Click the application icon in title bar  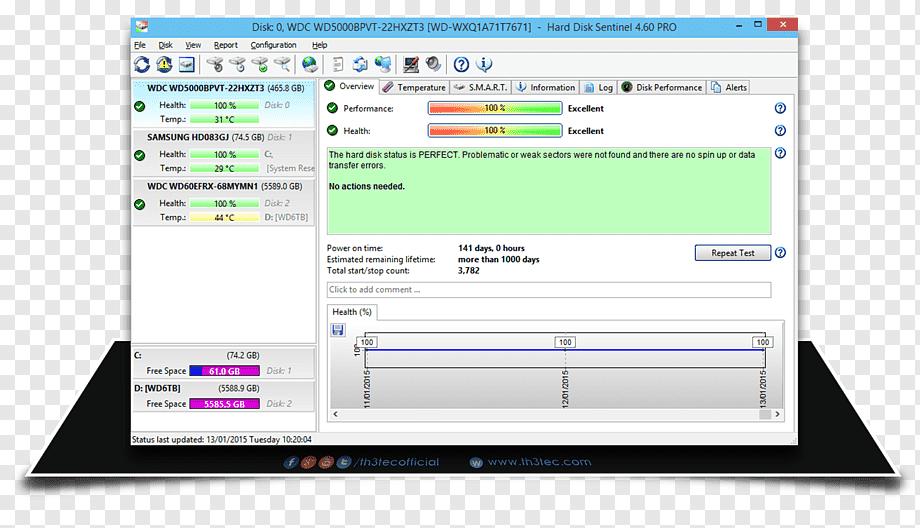click(x=142, y=26)
